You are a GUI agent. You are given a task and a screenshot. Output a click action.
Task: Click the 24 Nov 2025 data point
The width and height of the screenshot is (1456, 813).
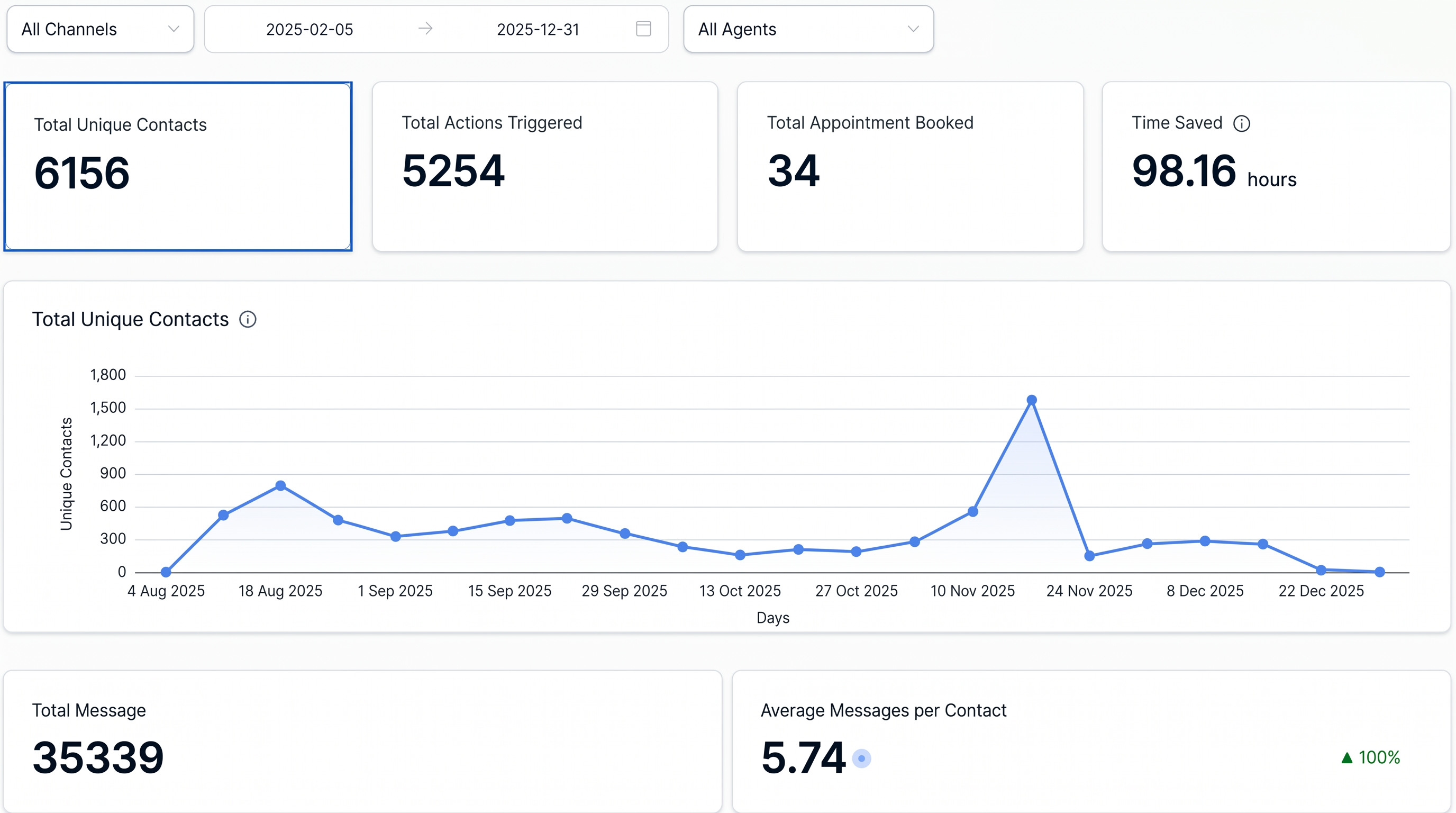1090,556
